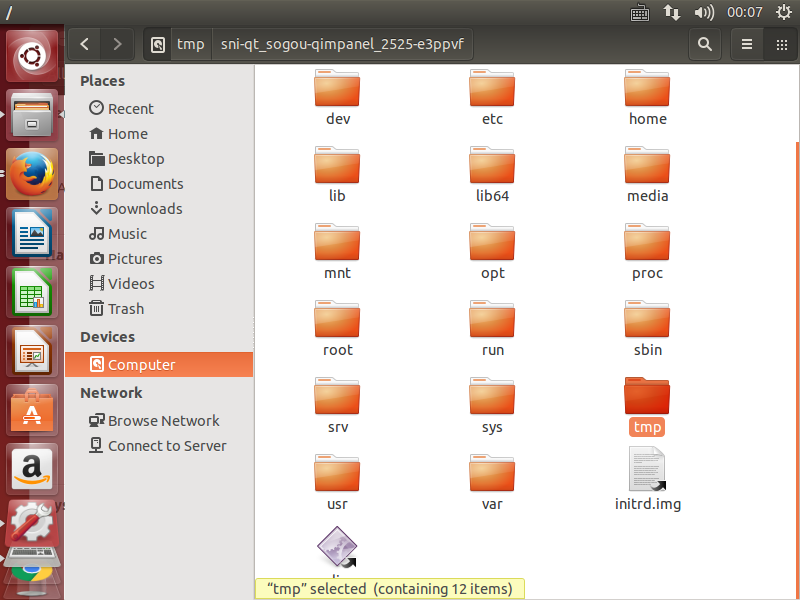This screenshot has height=600, width=800.
Task: Open Videos in the sidebar
Action: click(x=159, y=284)
